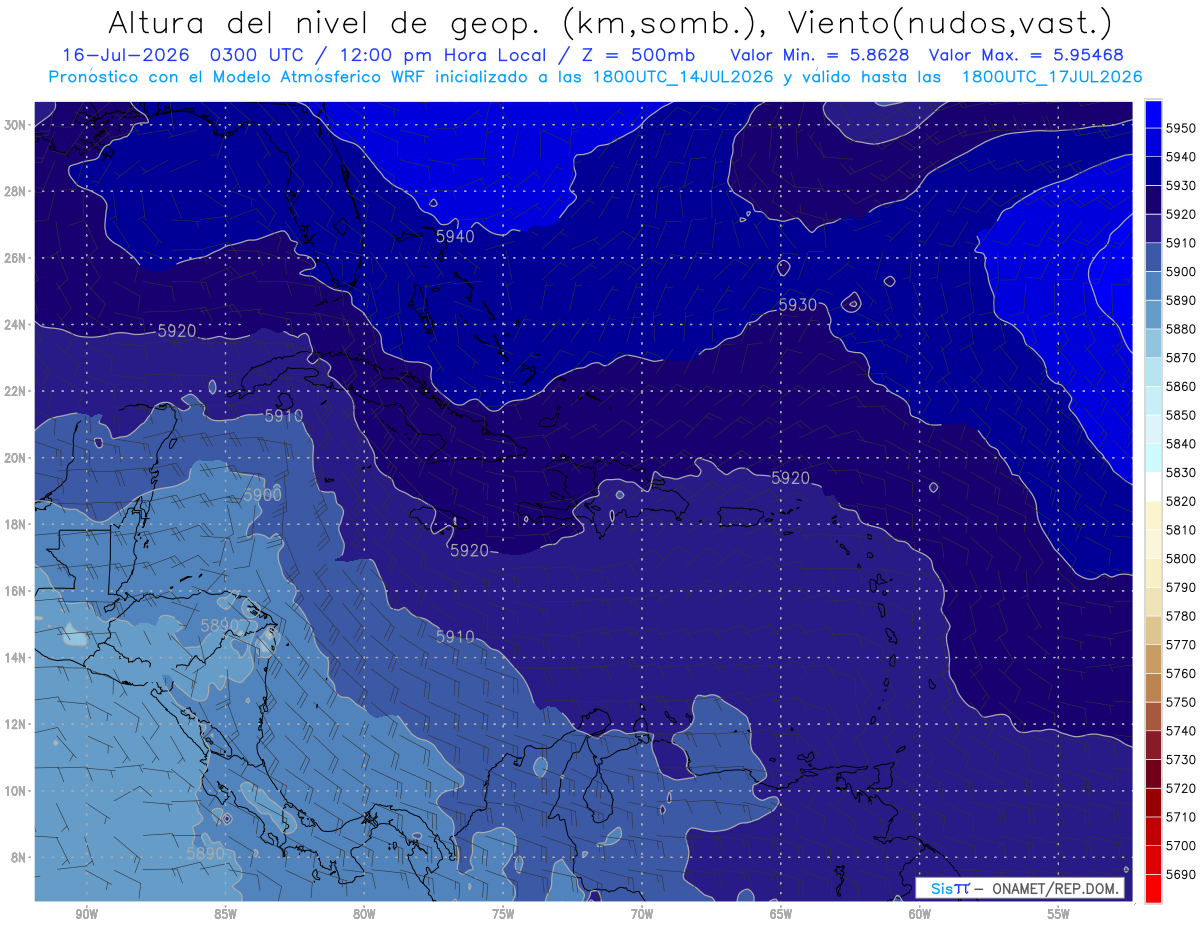This screenshot has height=927, width=1200.
Task: Click the bright blue legend swatch above 5950
Action: coord(1153,114)
